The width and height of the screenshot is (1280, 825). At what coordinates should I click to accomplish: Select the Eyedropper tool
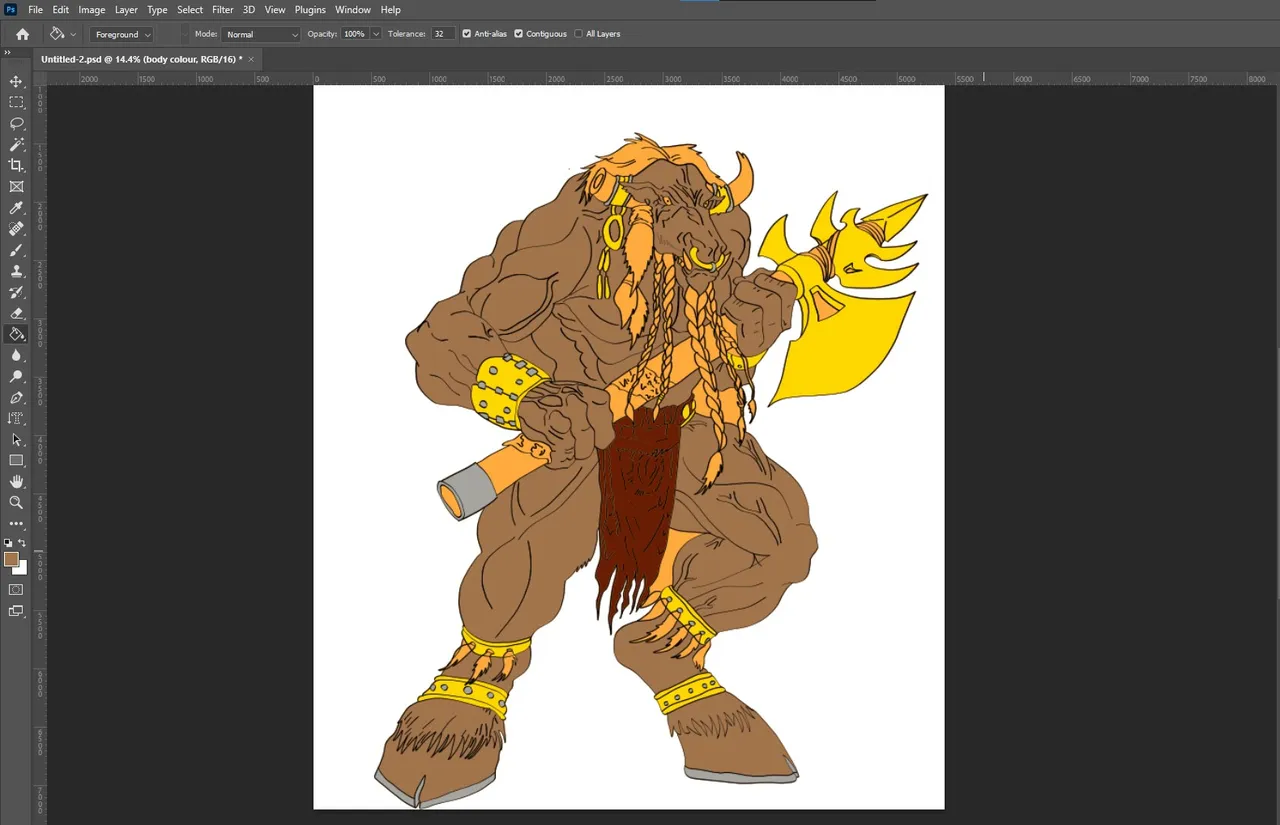pyautogui.click(x=16, y=208)
